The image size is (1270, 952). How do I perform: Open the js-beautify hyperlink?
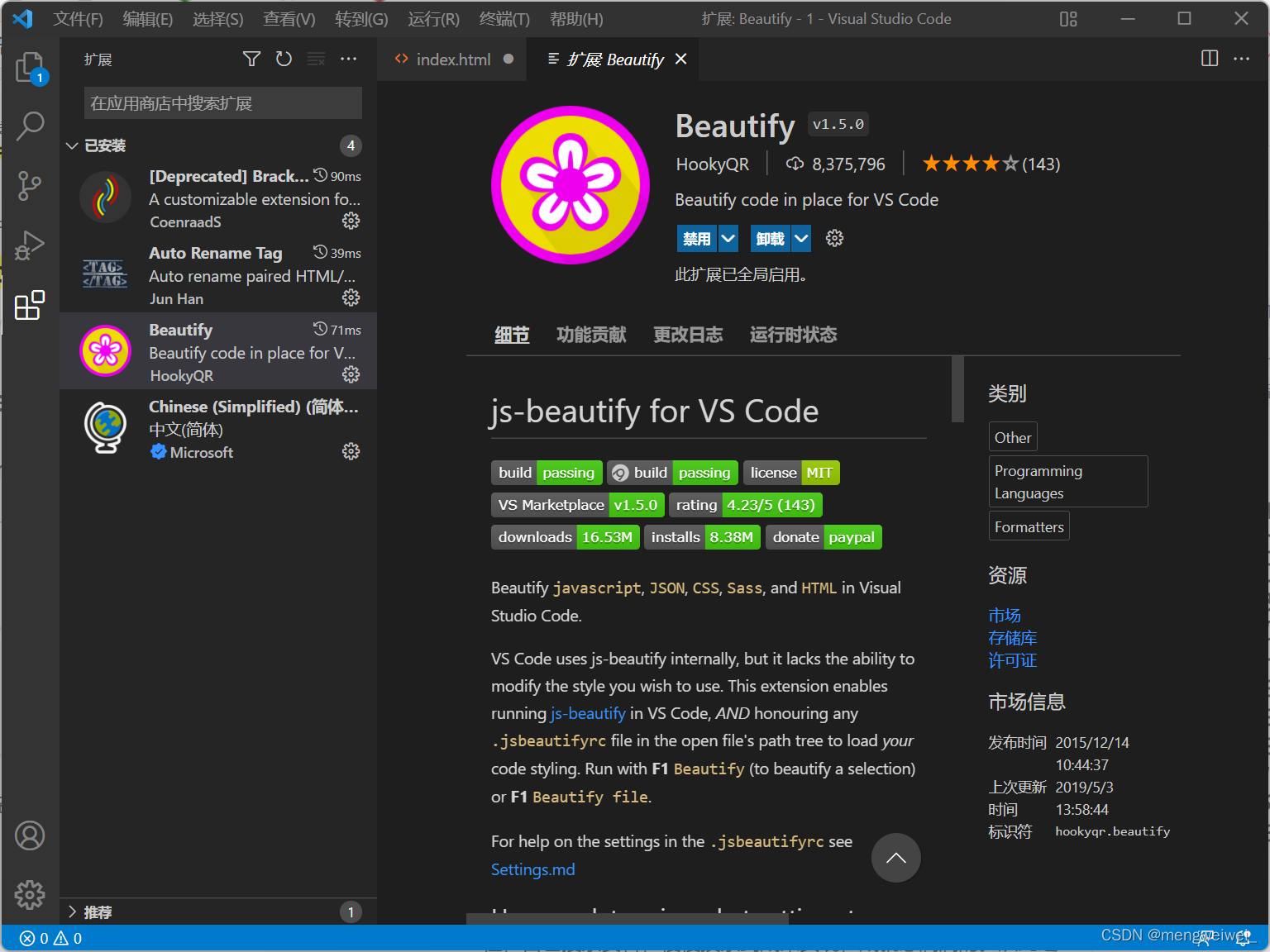(588, 713)
